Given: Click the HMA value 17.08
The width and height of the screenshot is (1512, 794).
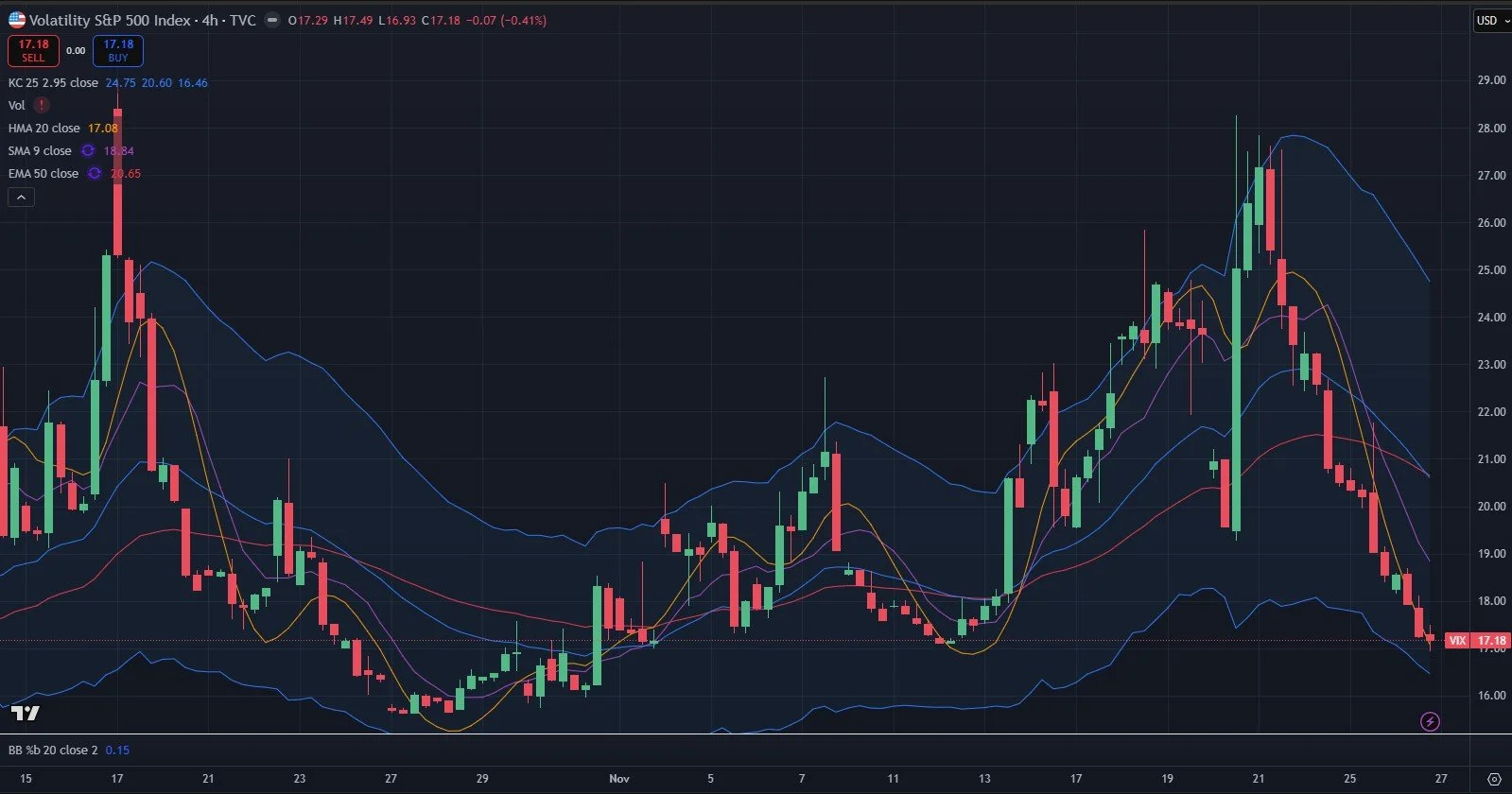Looking at the screenshot, I should (103, 128).
